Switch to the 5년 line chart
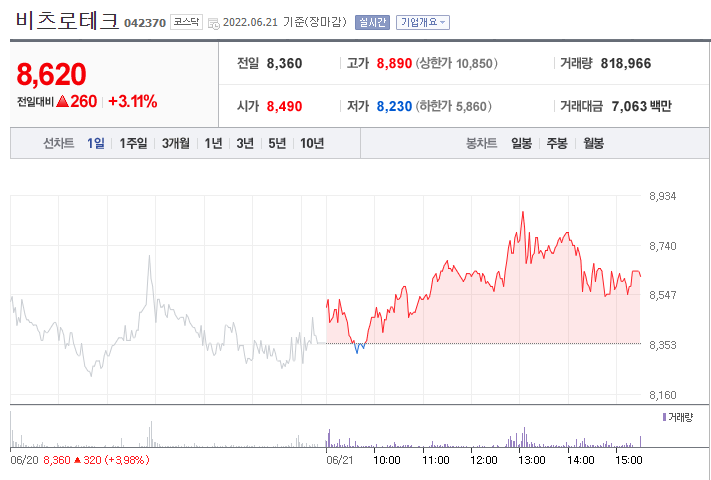 [277, 144]
